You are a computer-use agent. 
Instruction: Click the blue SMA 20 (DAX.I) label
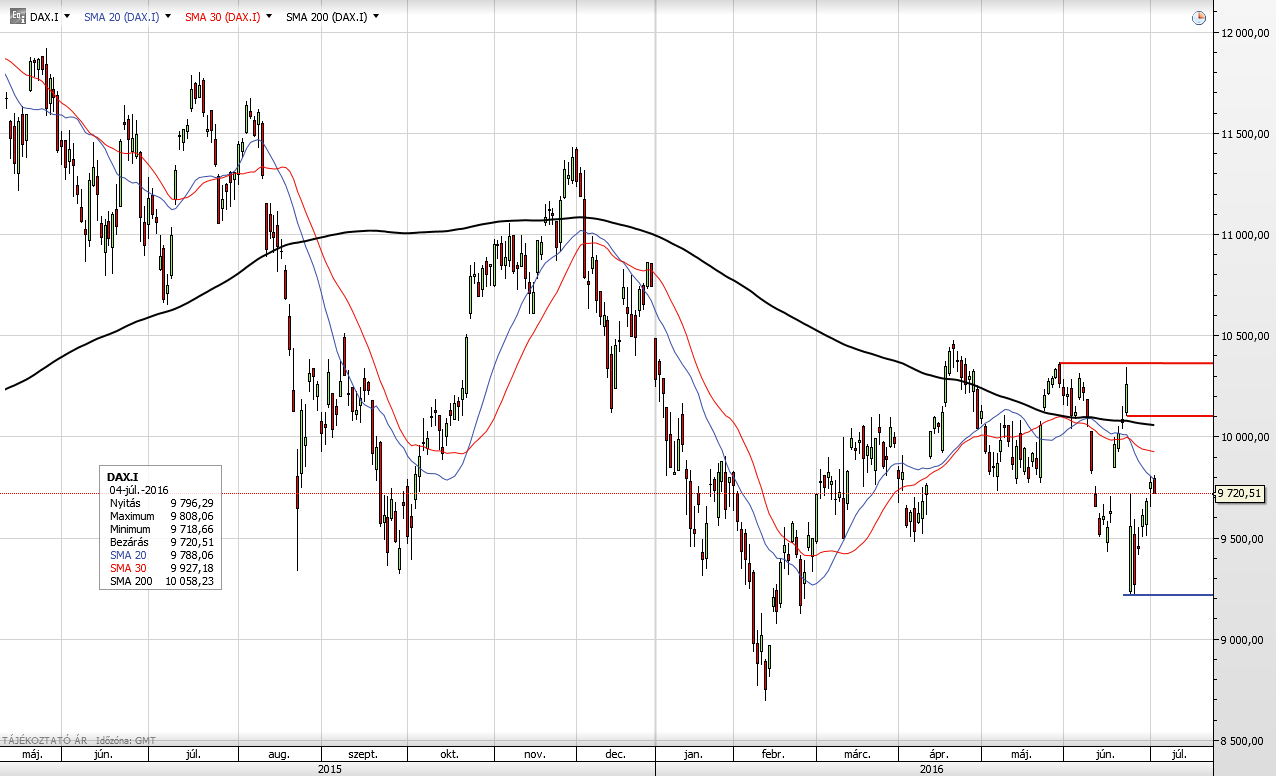coord(121,17)
